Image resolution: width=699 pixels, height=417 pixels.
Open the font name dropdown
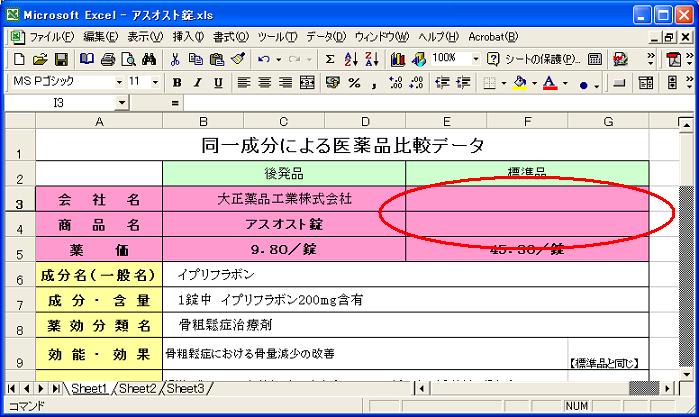pos(120,83)
